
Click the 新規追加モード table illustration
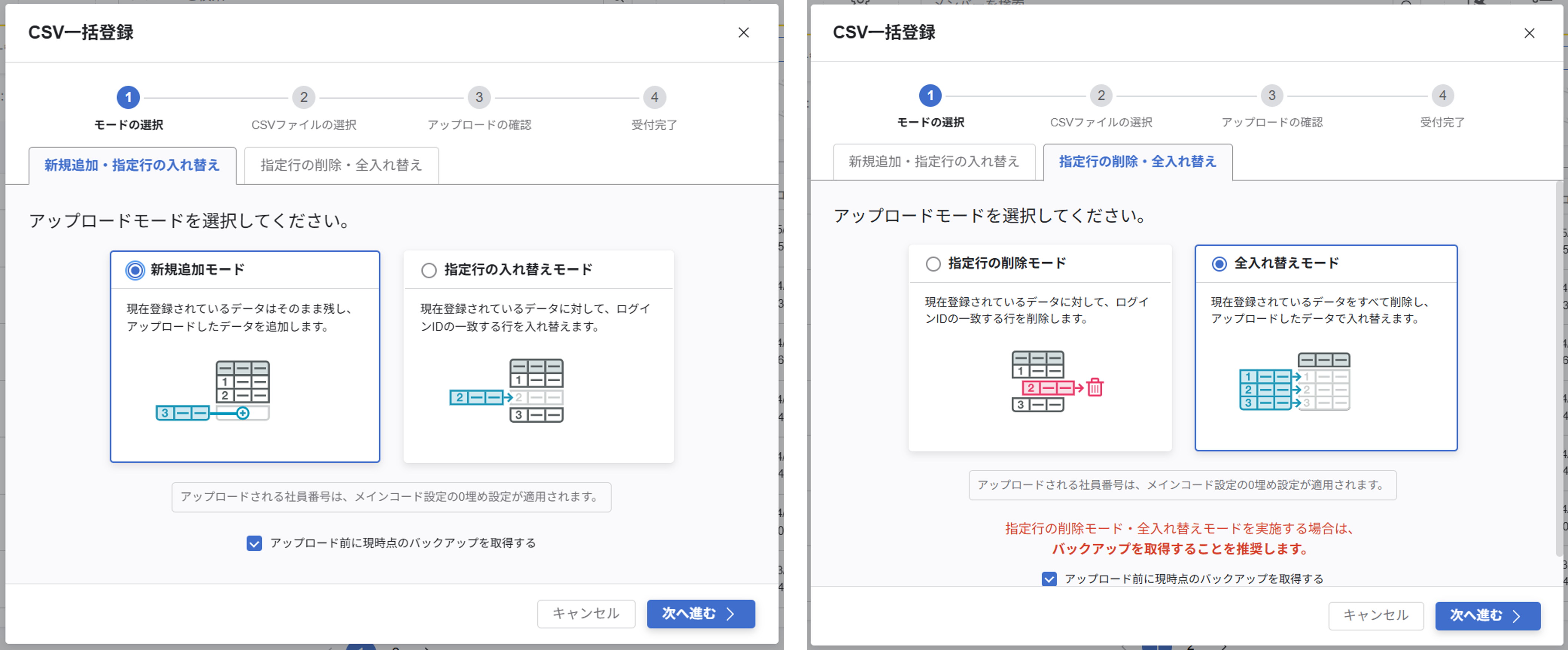(213, 391)
